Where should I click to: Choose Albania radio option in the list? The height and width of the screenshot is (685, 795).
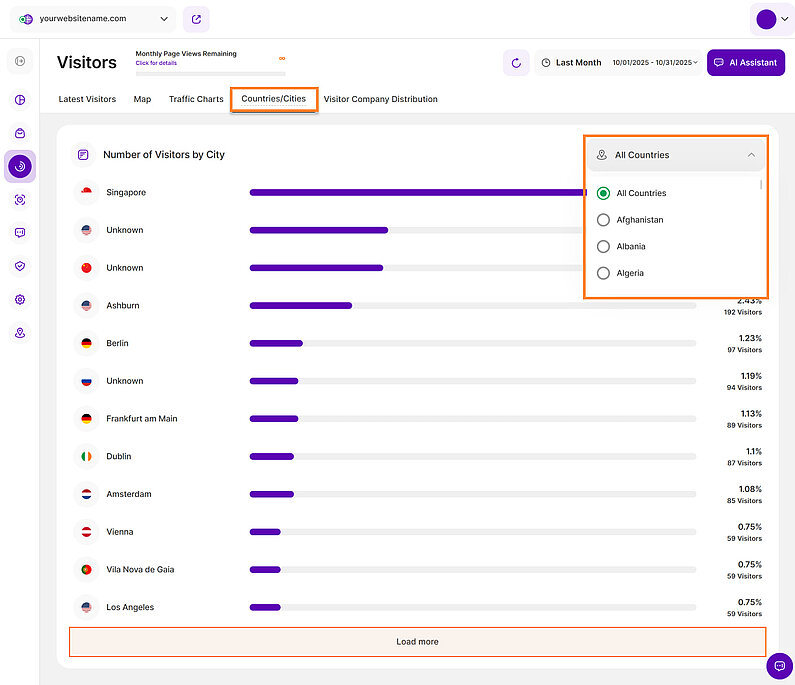pyautogui.click(x=603, y=246)
